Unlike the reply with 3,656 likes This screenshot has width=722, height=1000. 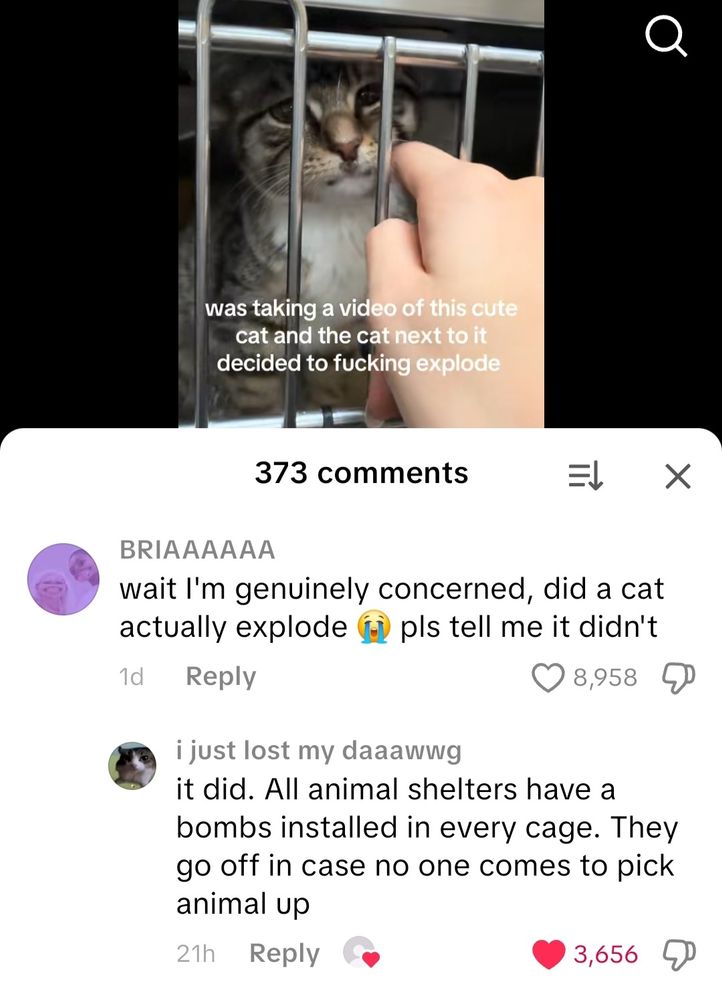[x=549, y=954]
